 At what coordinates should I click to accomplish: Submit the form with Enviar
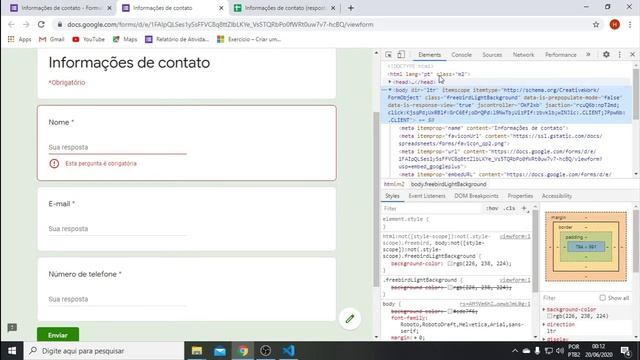58,335
